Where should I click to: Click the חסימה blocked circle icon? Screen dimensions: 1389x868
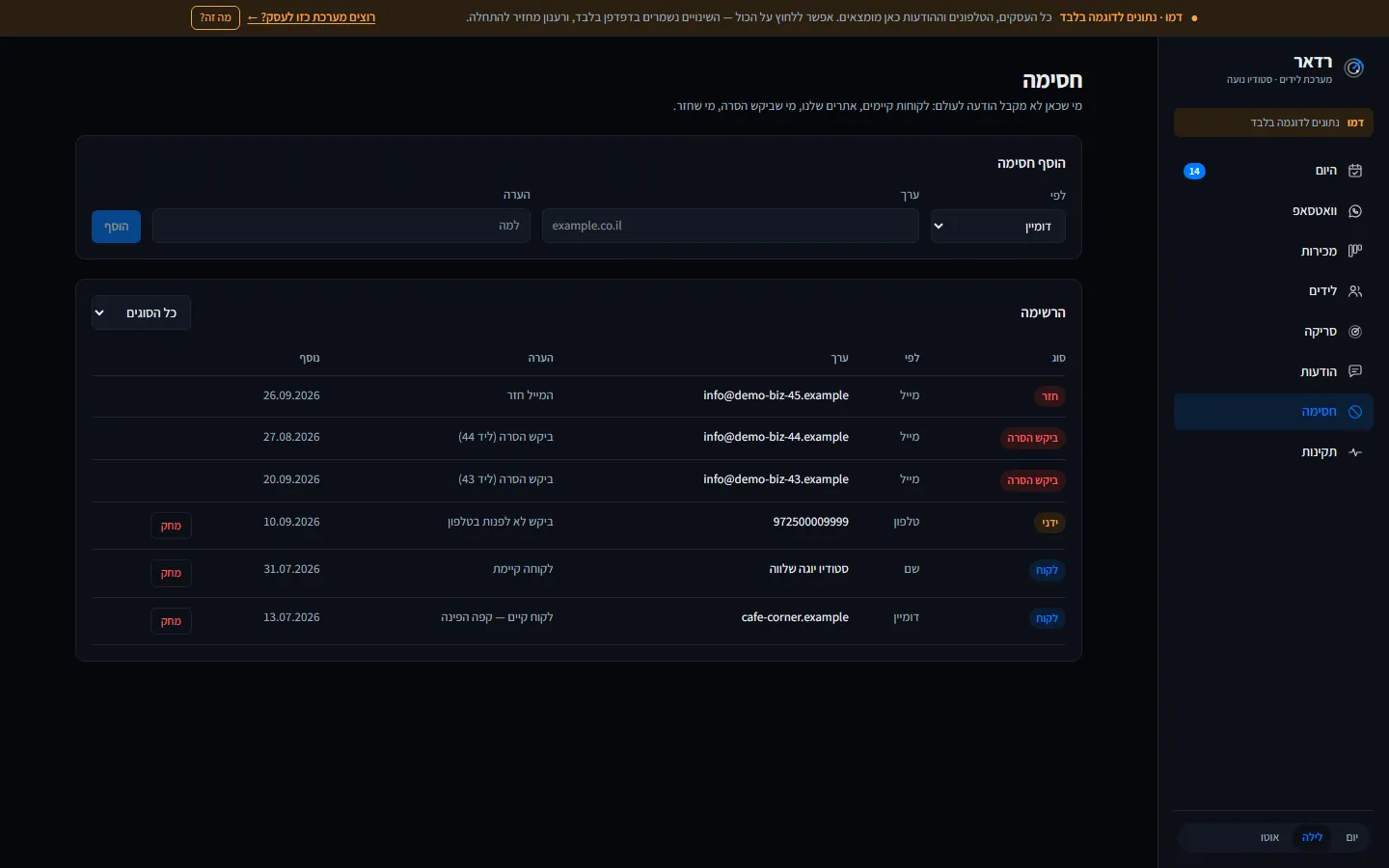point(1355,412)
